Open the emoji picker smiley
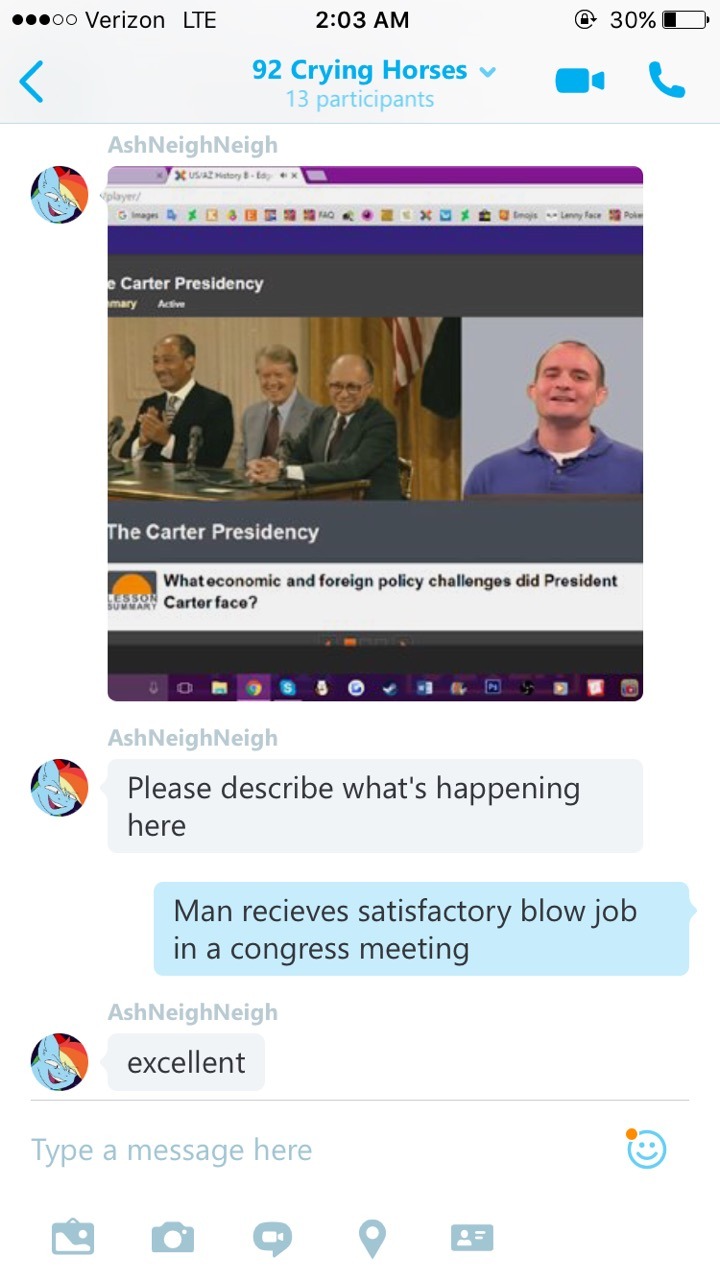This screenshot has height=1280, width=720. (646, 1149)
